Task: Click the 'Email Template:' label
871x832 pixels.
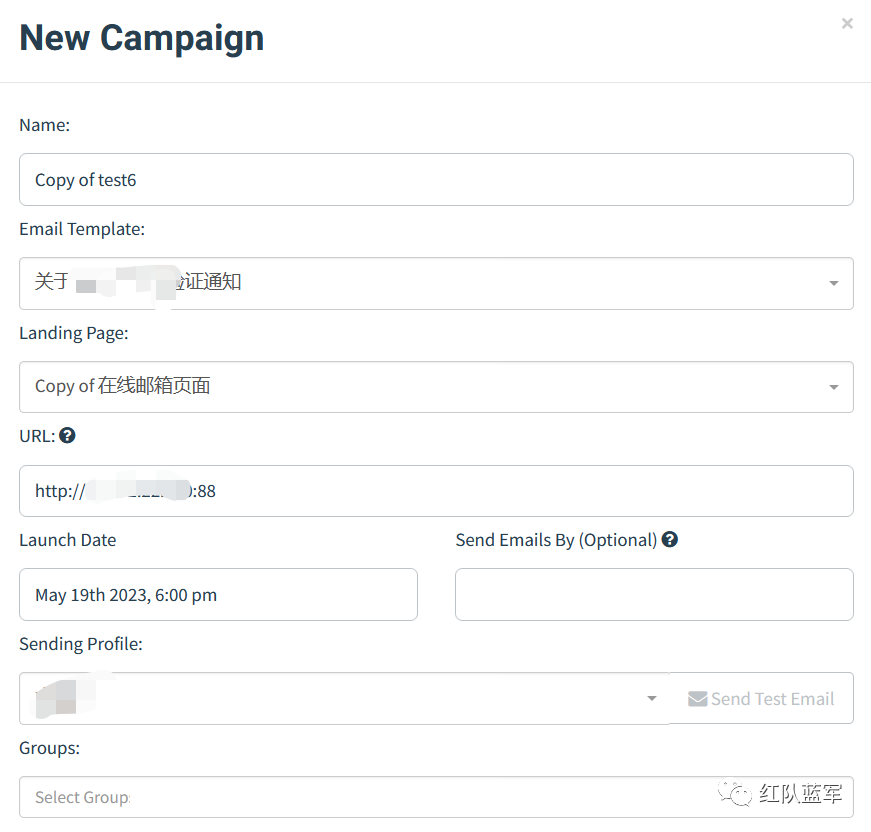Action: pyautogui.click(x=82, y=229)
